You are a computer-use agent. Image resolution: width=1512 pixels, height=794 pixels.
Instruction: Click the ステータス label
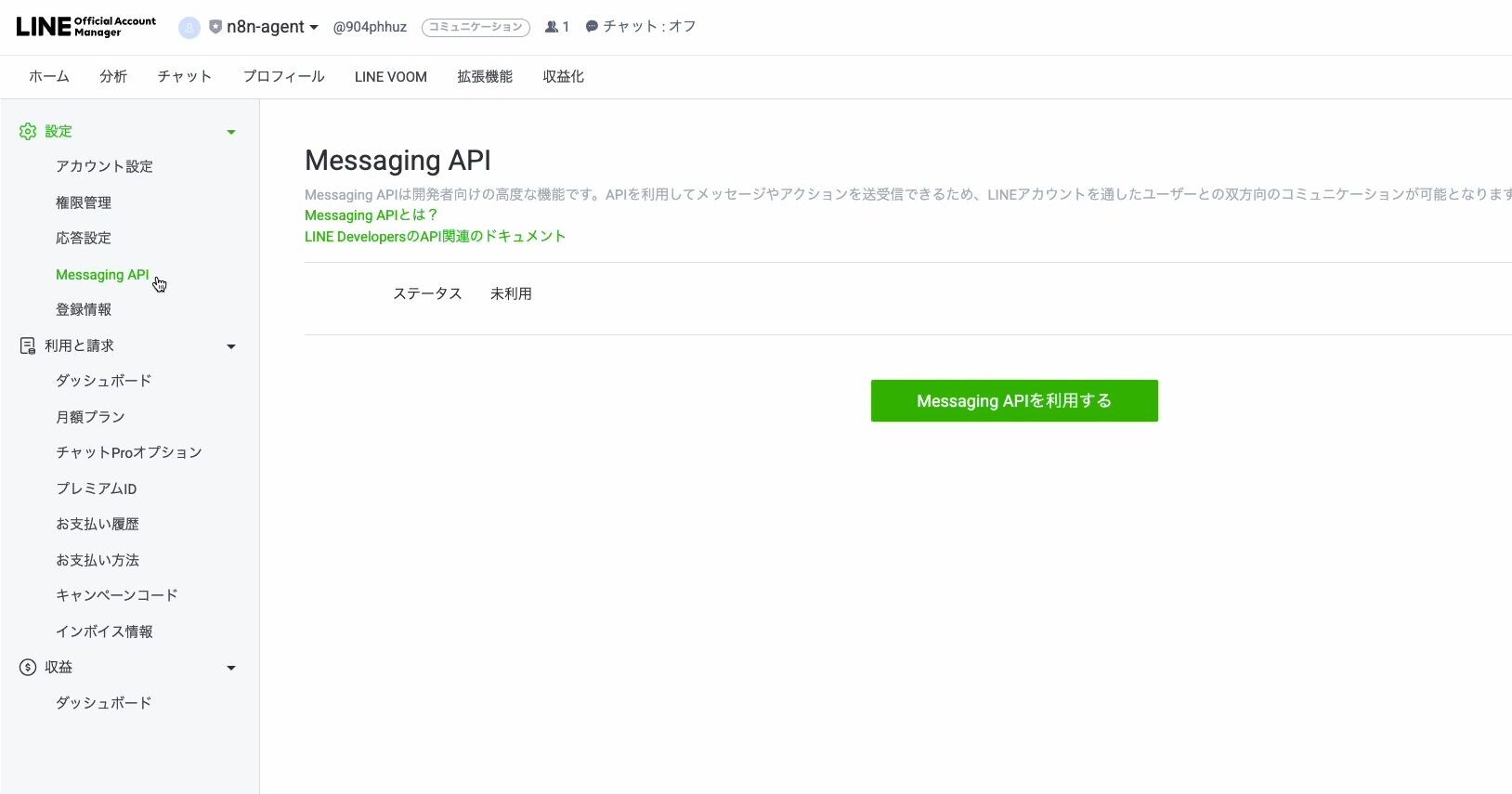click(427, 293)
